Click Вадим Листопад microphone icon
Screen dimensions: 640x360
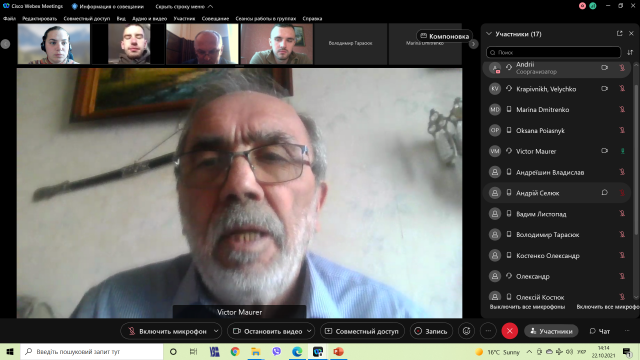point(622,213)
